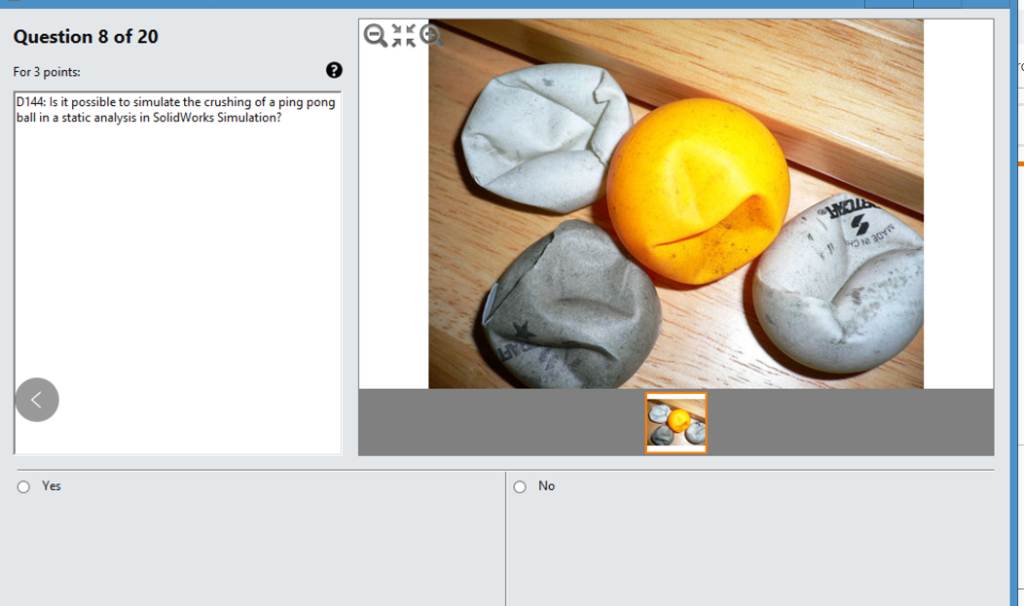This screenshot has width=1024, height=606.
Task: Click the magnifier-with-minus icon above the image
Action: [375, 35]
